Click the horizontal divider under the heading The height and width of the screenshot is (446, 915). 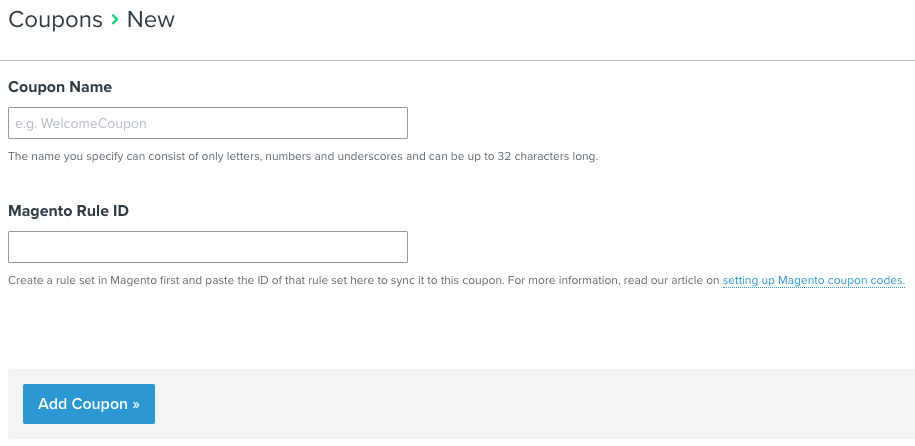[457, 60]
